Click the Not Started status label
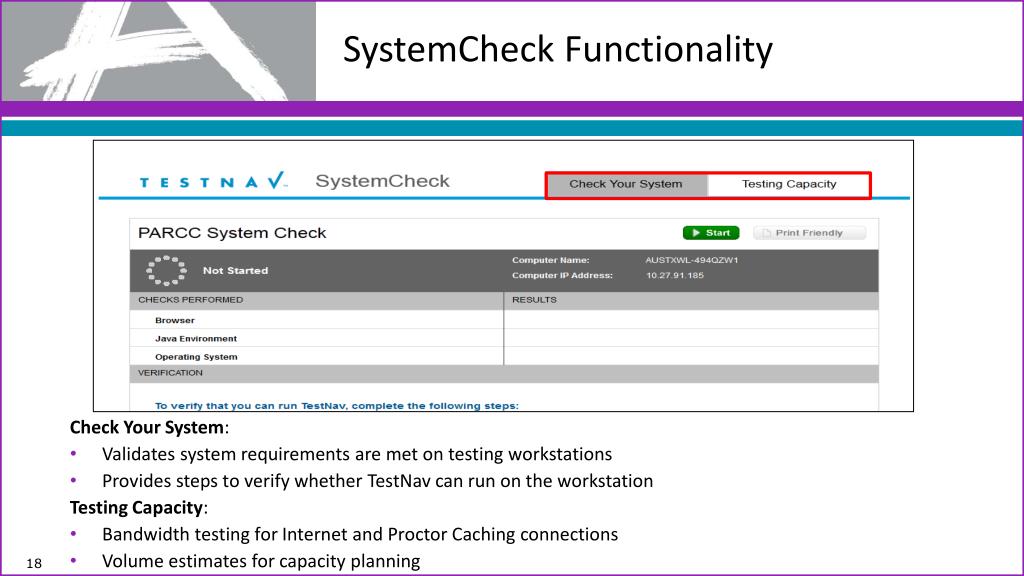Screen dimensions: 1024x576 click(x=235, y=270)
